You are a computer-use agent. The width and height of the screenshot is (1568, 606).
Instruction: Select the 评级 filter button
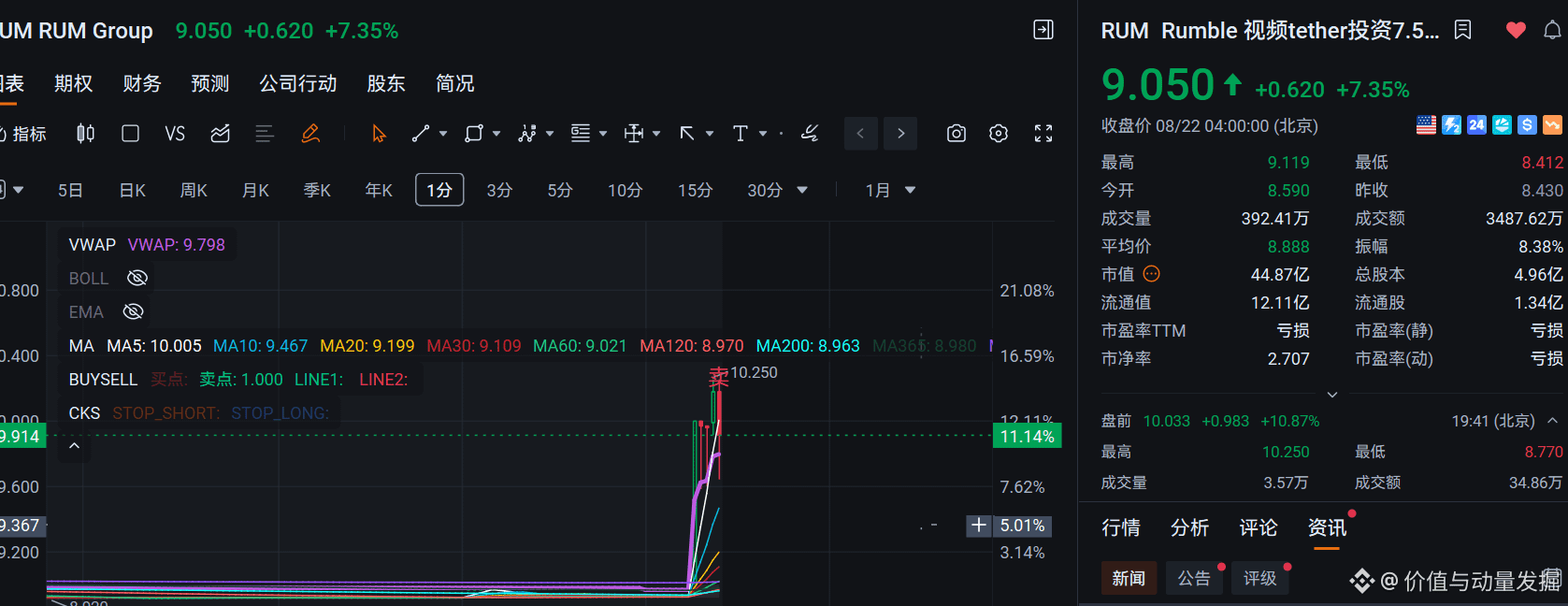click(x=1259, y=578)
